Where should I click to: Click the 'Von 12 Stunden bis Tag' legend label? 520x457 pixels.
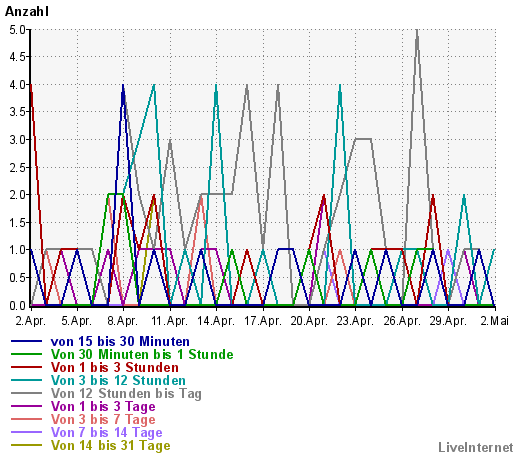pyautogui.click(x=126, y=393)
